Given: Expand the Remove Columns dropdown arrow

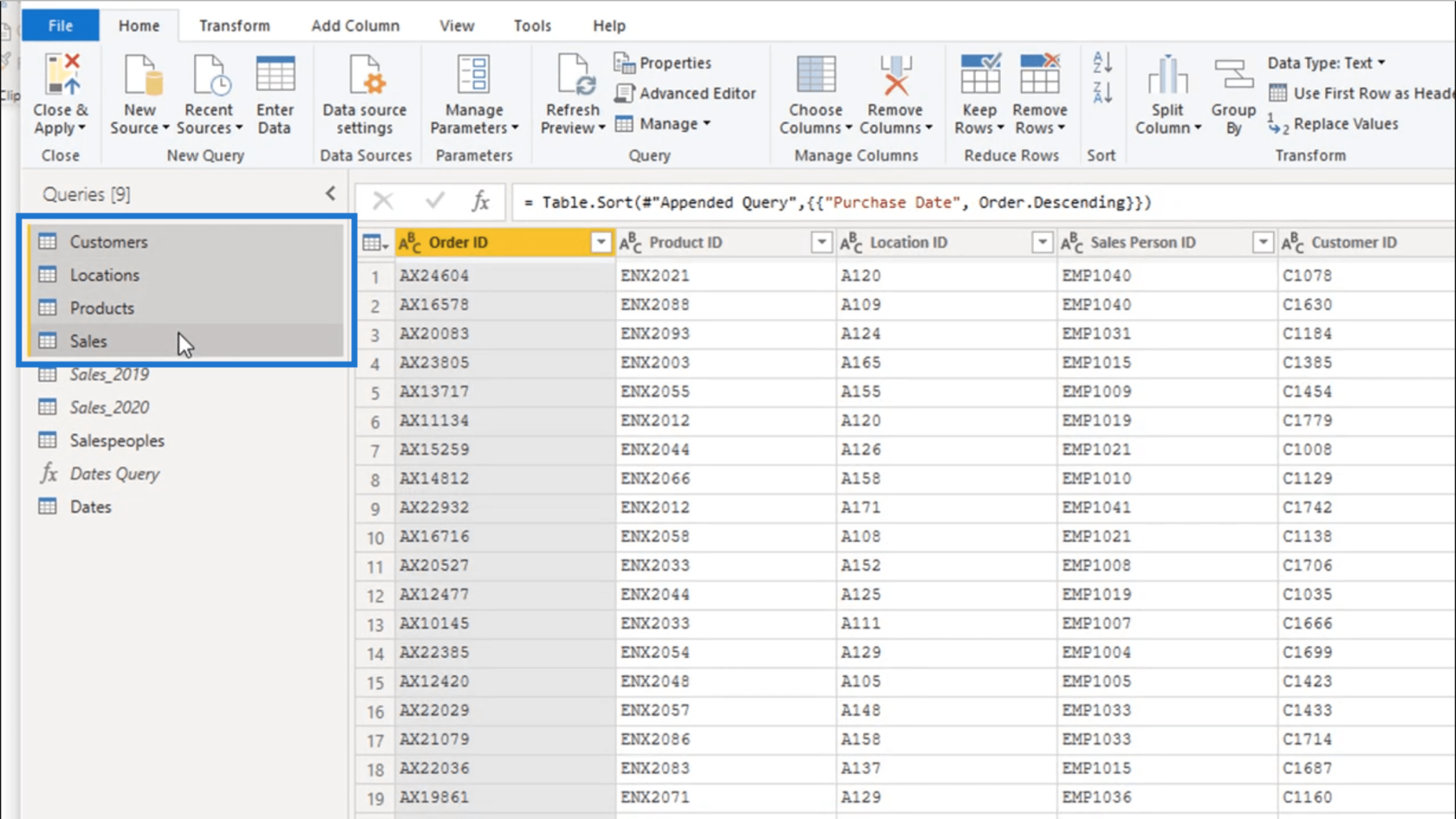Looking at the screenshot, I should click(x=929, y=128).
